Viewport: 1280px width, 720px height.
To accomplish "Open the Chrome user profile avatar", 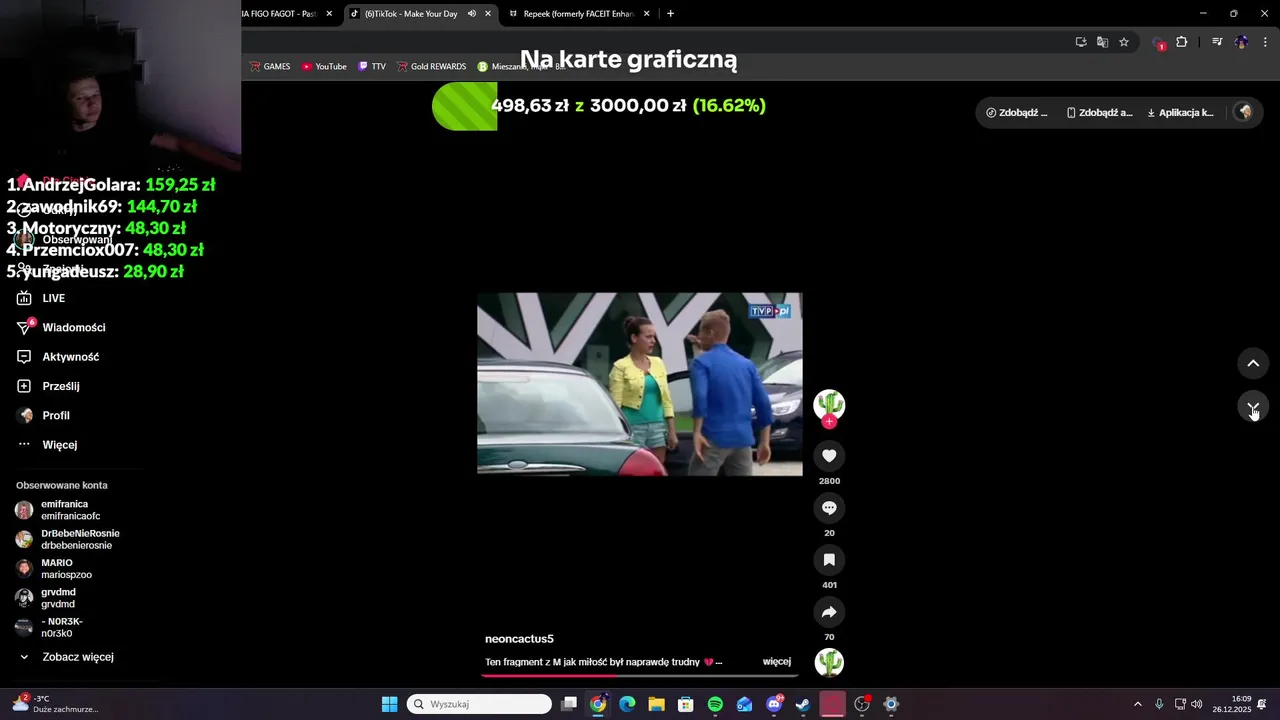I will 1241,42.
